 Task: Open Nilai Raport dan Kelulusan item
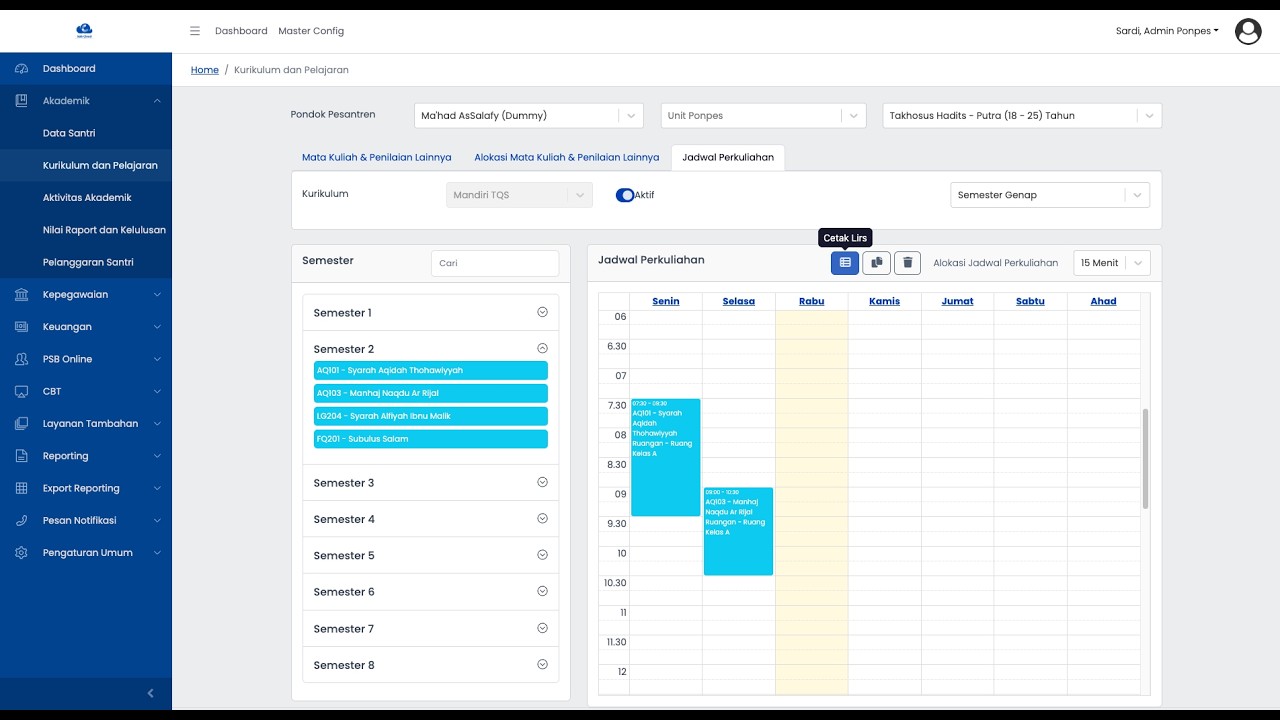86,230
